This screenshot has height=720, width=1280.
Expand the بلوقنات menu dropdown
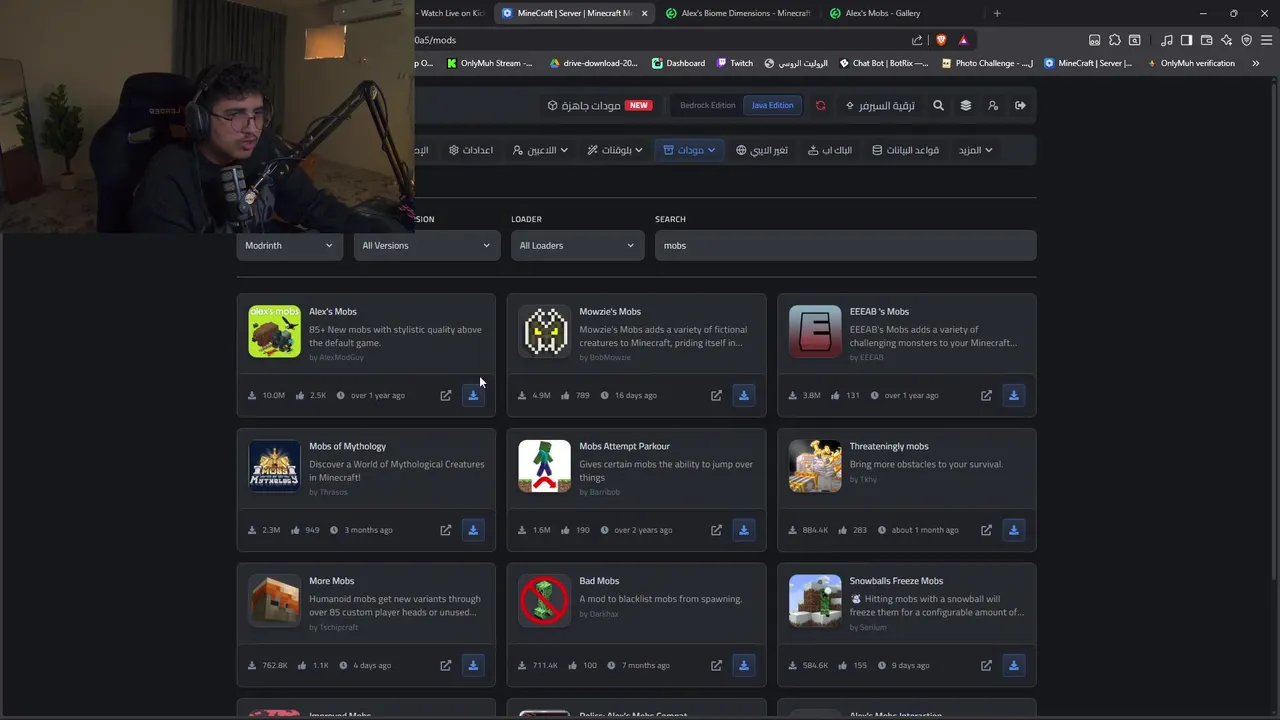(615, 150)
